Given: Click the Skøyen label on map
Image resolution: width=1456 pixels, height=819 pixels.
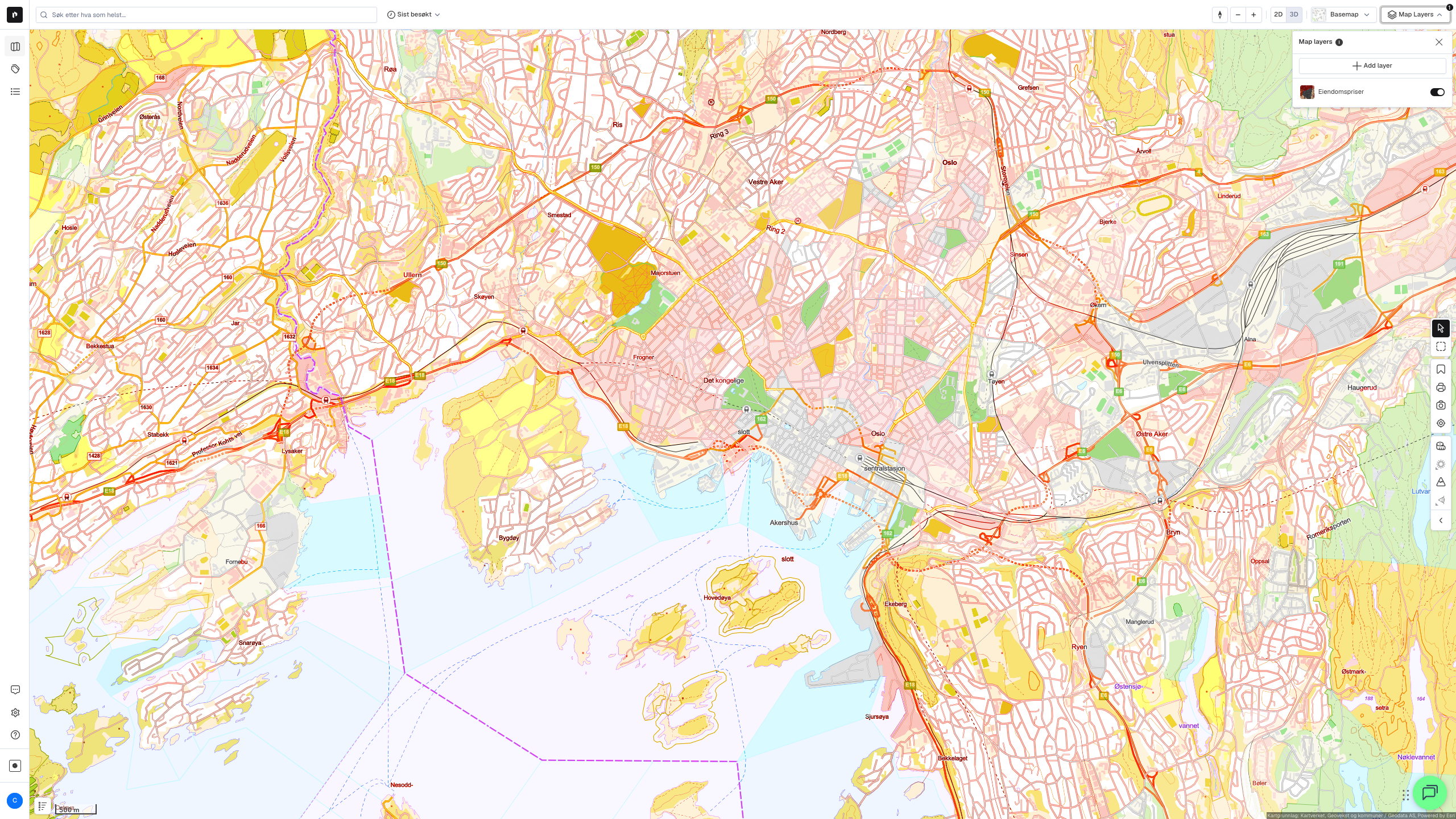Looking at the screenshot, I should [x=484, y=297].
